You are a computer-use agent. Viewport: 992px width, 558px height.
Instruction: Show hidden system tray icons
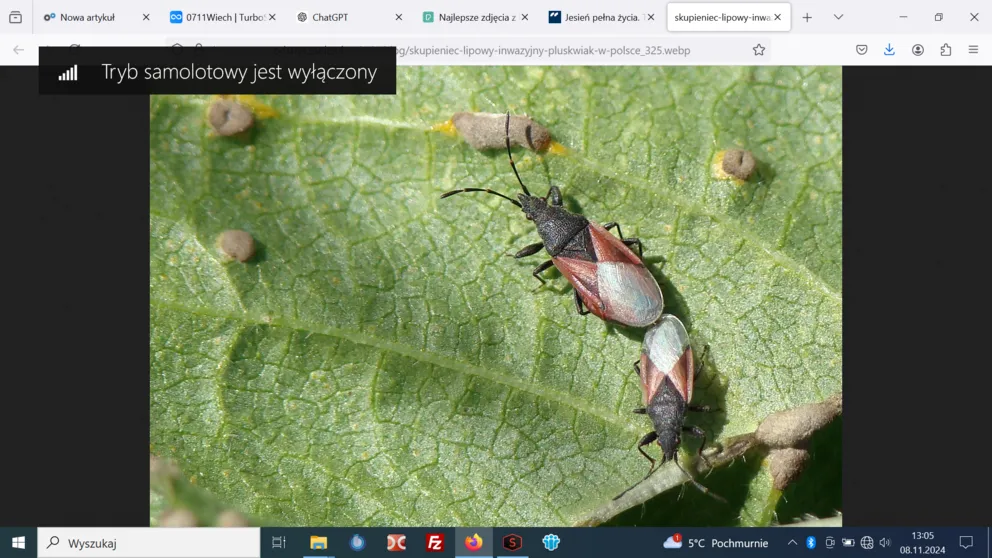(792, 543)
